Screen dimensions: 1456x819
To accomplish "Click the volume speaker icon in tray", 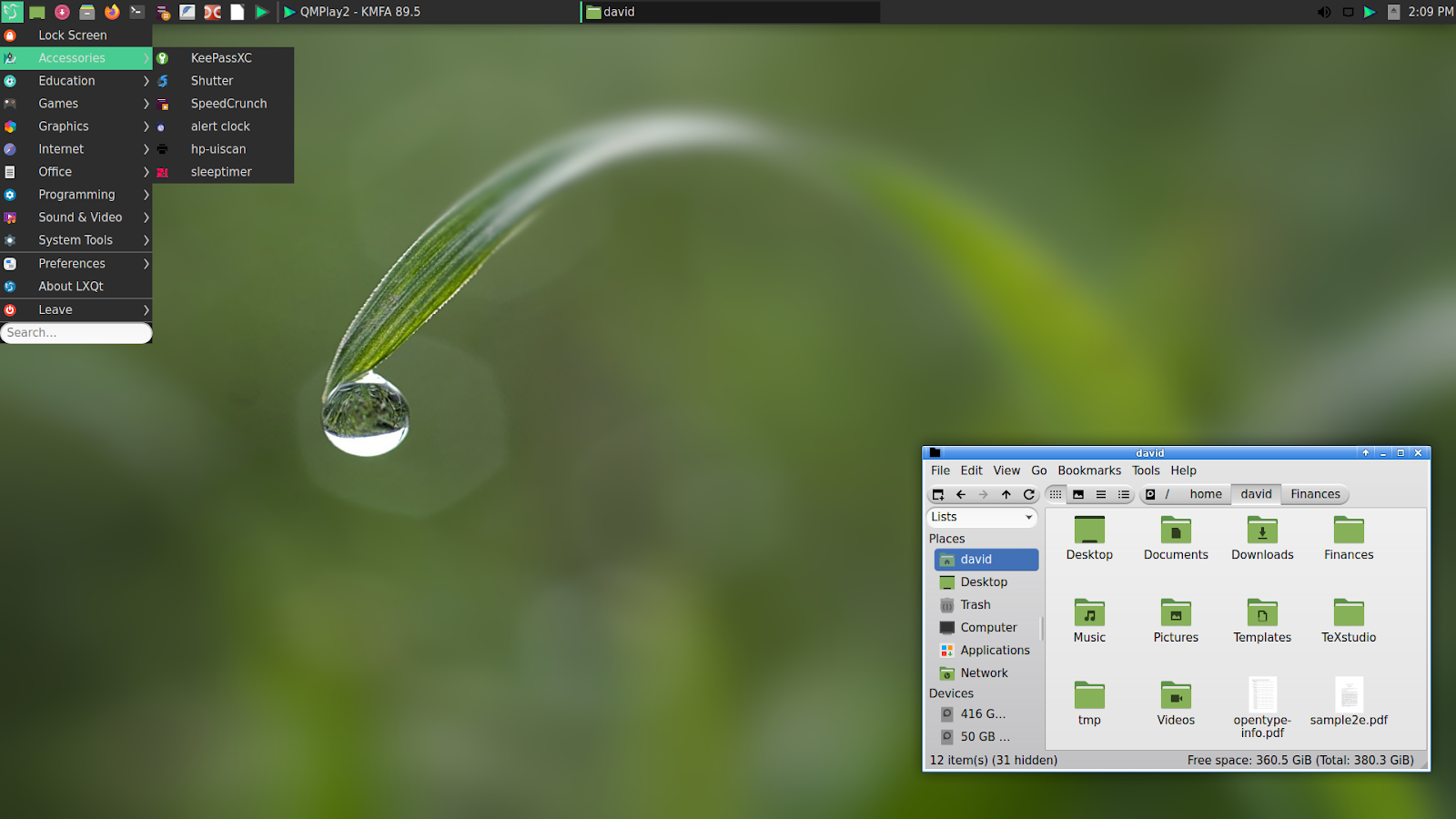I will click(1324, 12).
